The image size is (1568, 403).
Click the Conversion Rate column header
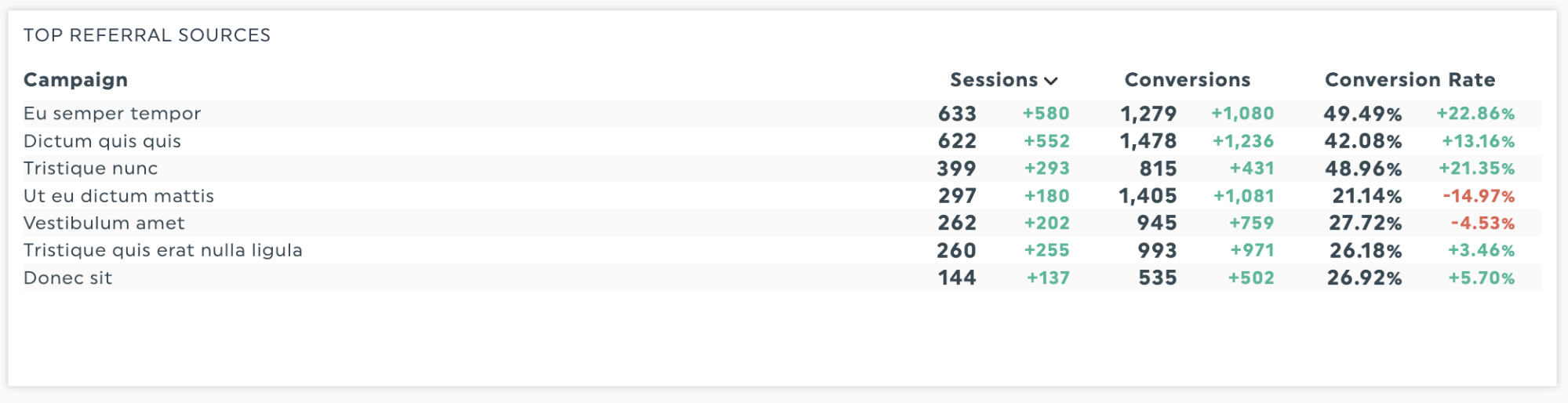point(1410,80)
